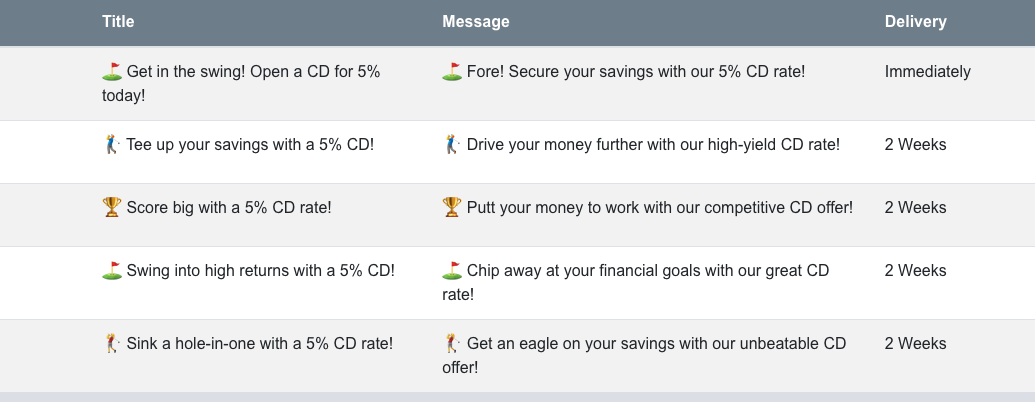Click the golfer emoji before 'Drive your money further'
Image resolution: width=1035 pixels, height=402 pixels.
(452, 145)
